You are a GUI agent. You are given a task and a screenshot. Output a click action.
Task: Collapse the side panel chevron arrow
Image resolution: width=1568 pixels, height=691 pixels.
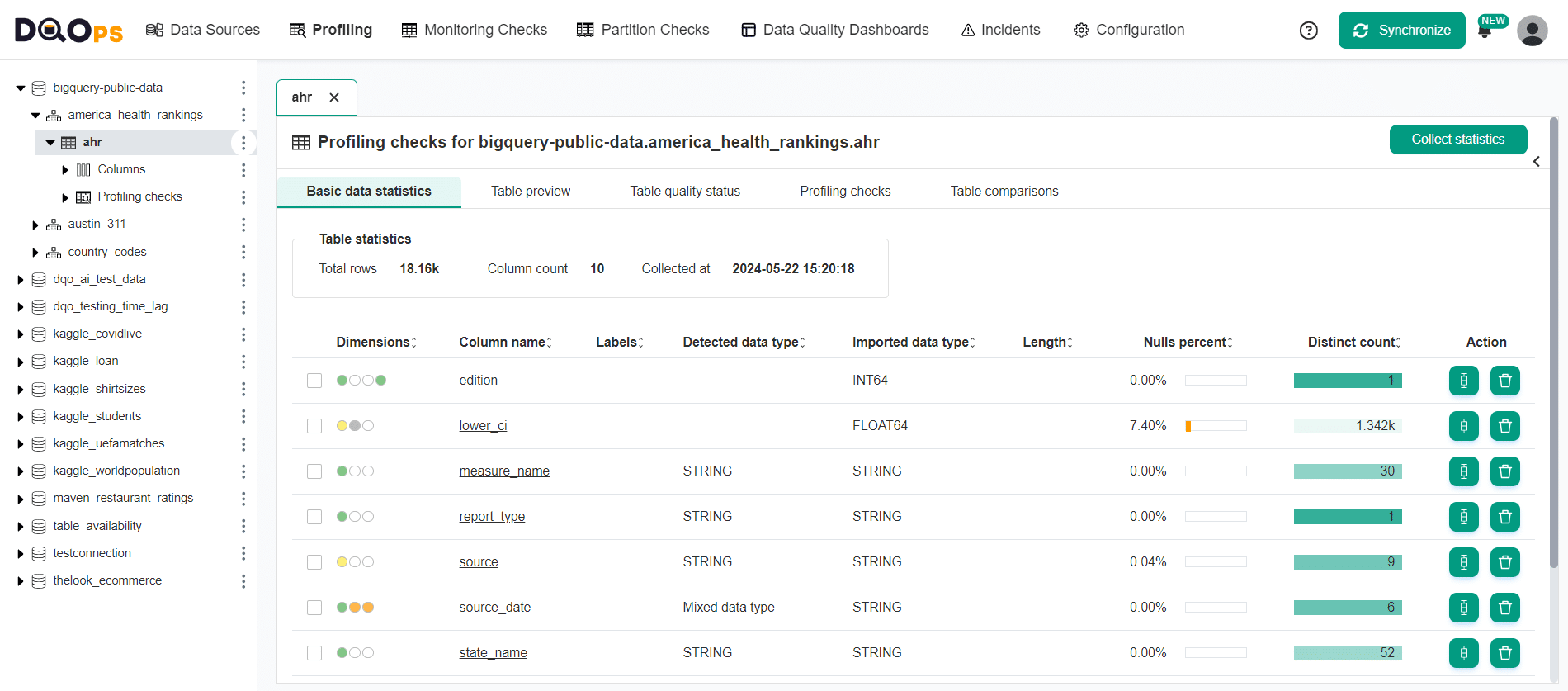point(1537,162)
